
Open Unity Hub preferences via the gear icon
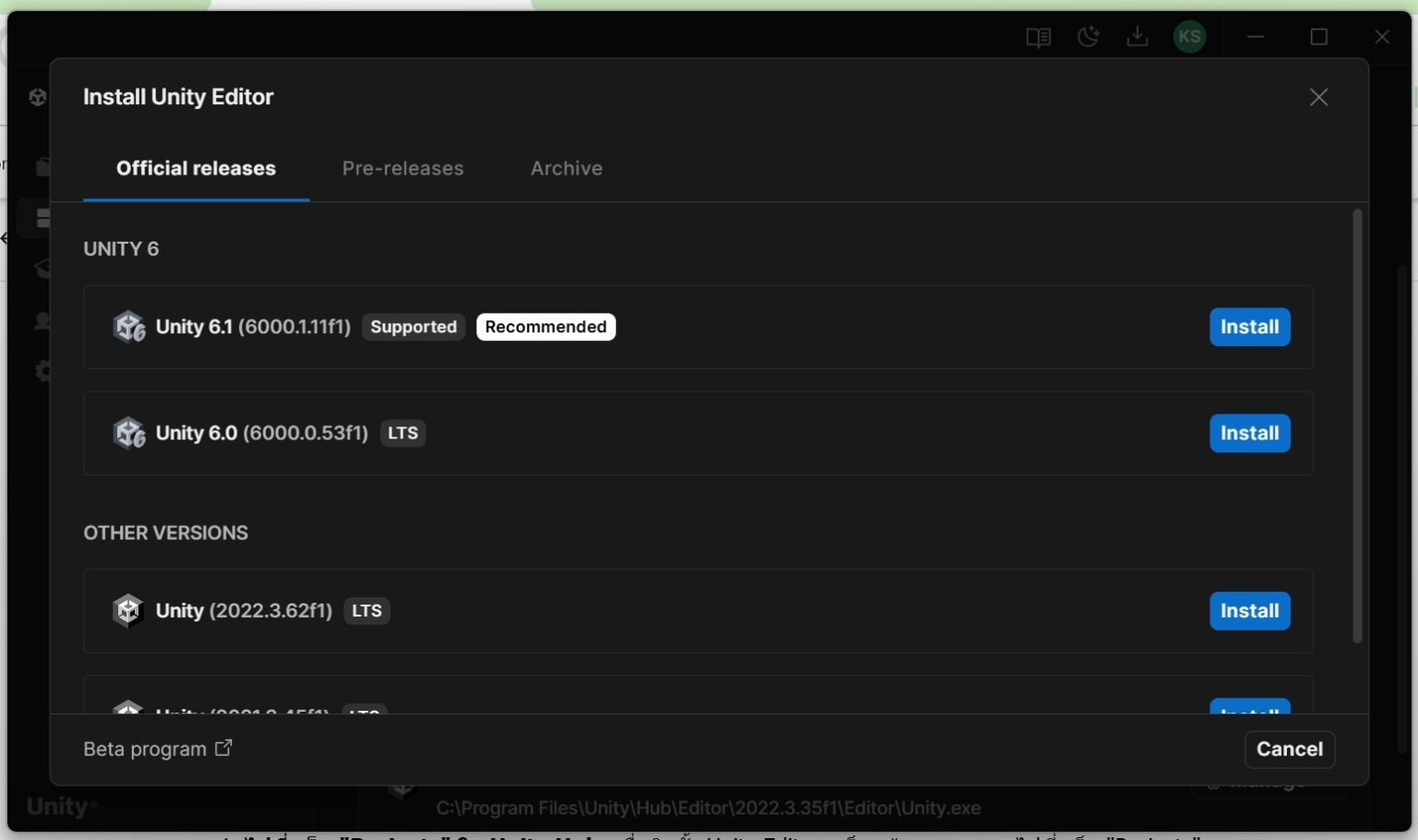tap(44, 371)
